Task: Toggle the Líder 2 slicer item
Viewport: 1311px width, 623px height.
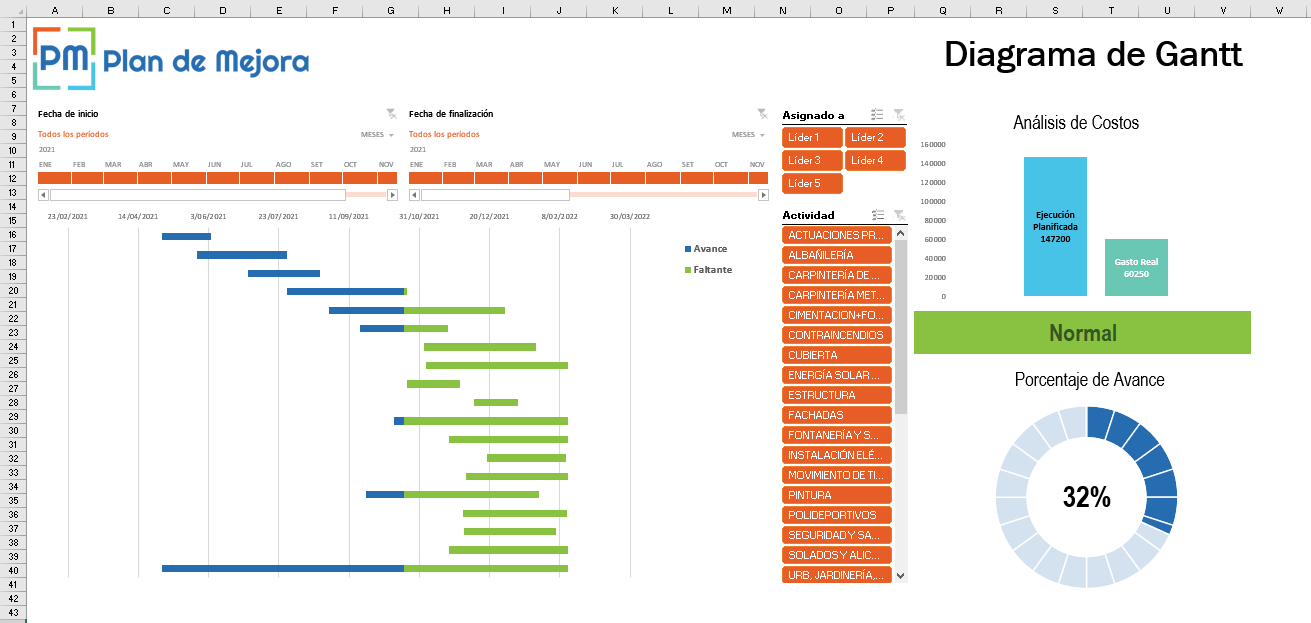Action: coord(875,138)
